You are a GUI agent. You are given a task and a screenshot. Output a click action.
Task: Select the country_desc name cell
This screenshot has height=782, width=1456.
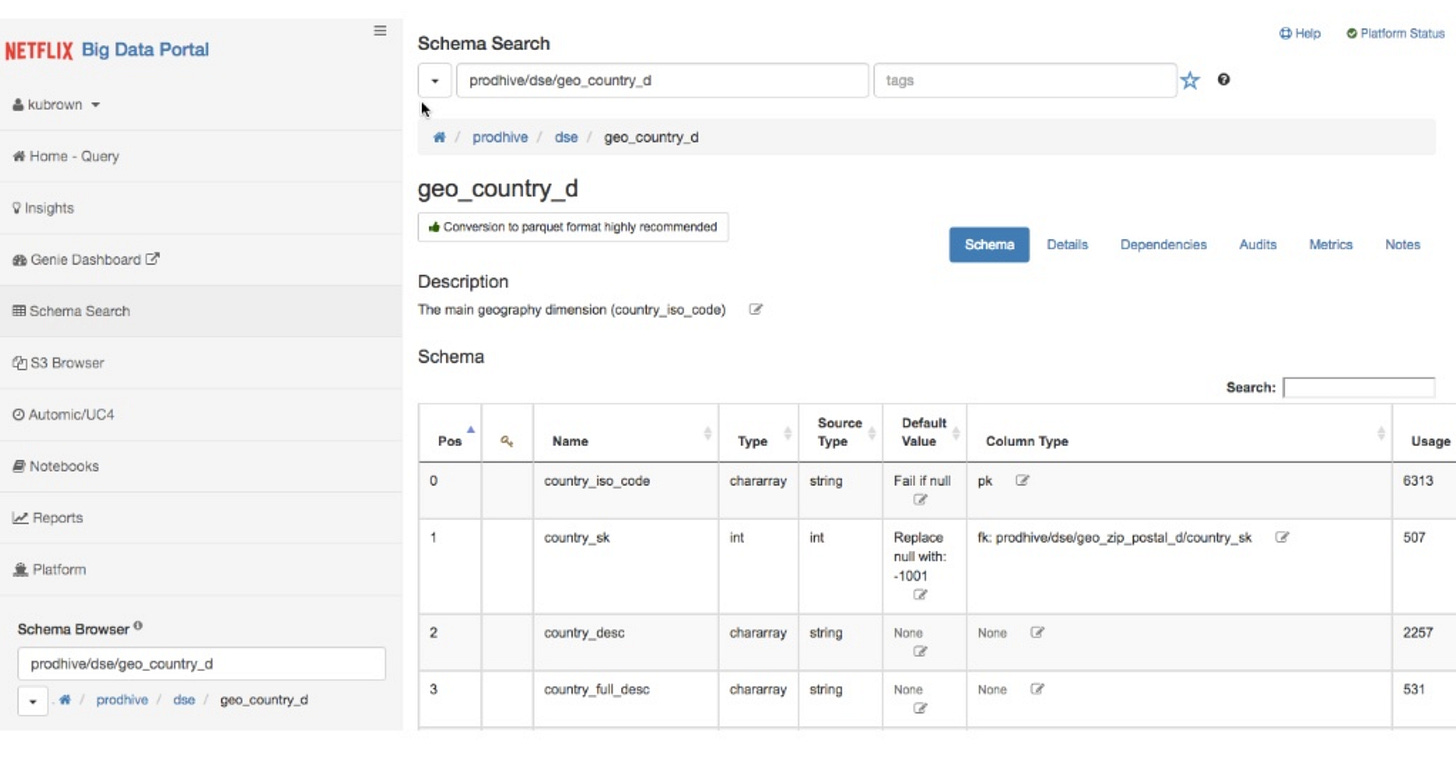point(626,642)
